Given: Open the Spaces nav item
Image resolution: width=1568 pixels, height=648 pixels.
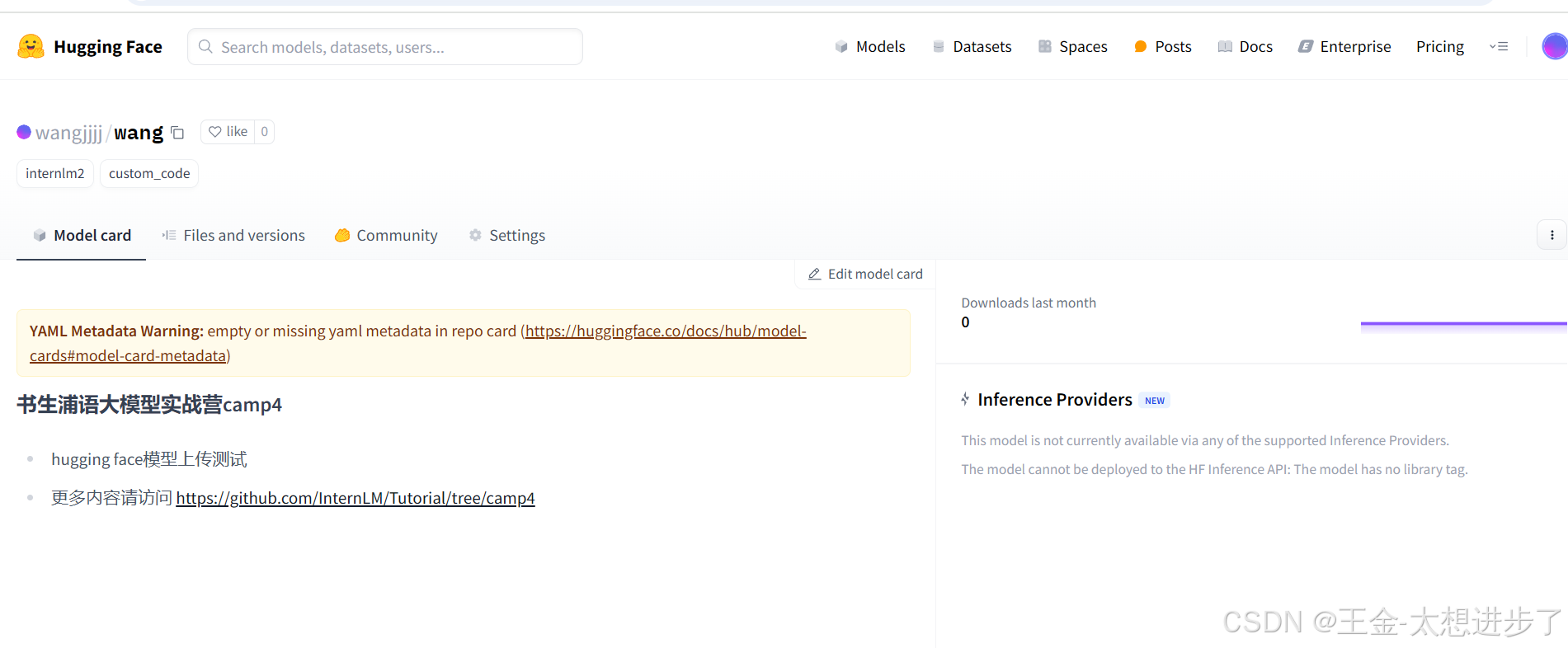Looking at the screenshot, I should tap(1072, 47).
